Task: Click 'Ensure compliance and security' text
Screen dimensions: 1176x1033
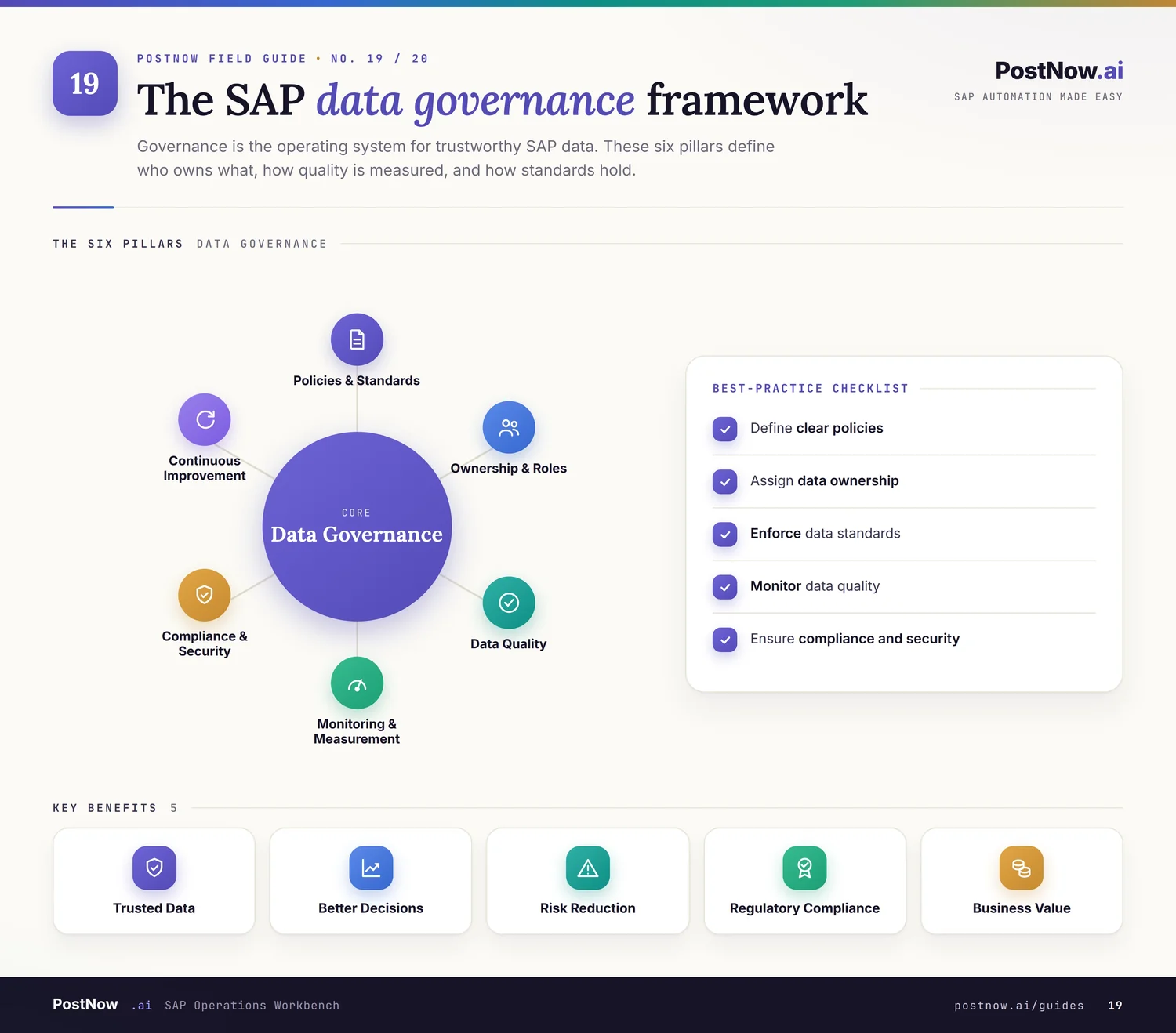Action: click(x=855, y=639)
